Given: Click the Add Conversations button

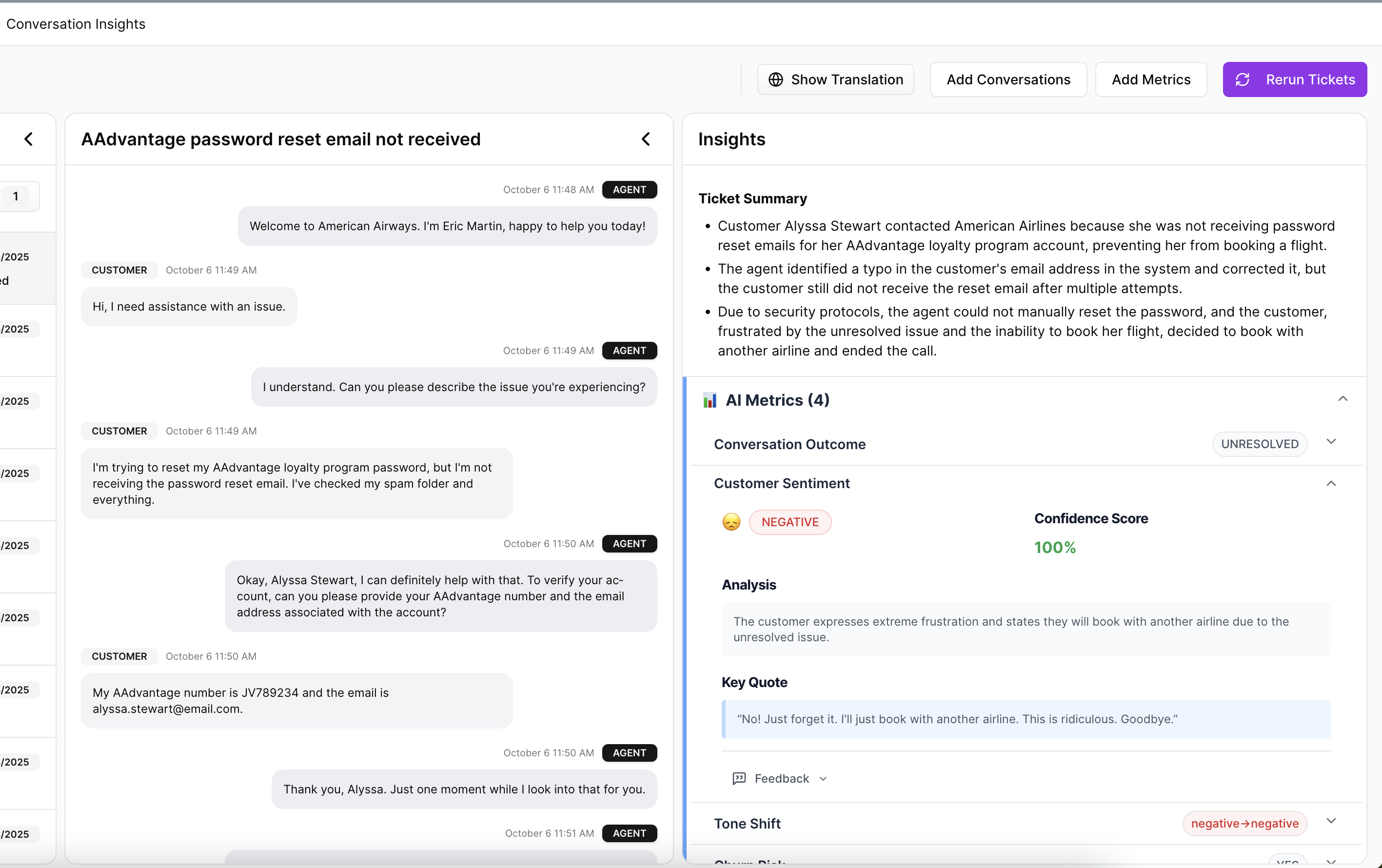Looking at the screenshot, I should [x=1008, y=79].
